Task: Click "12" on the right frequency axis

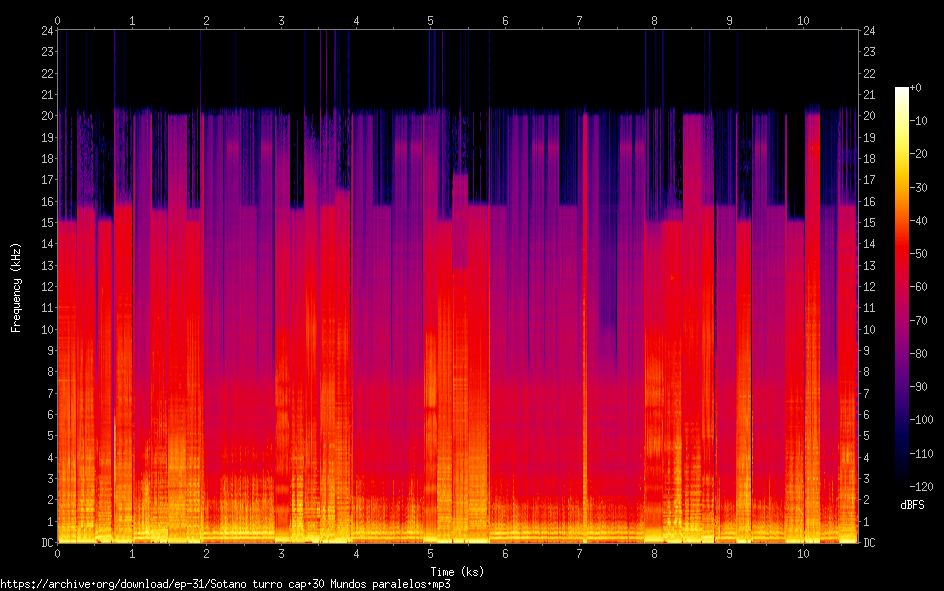Action: [x=869, y=286]
